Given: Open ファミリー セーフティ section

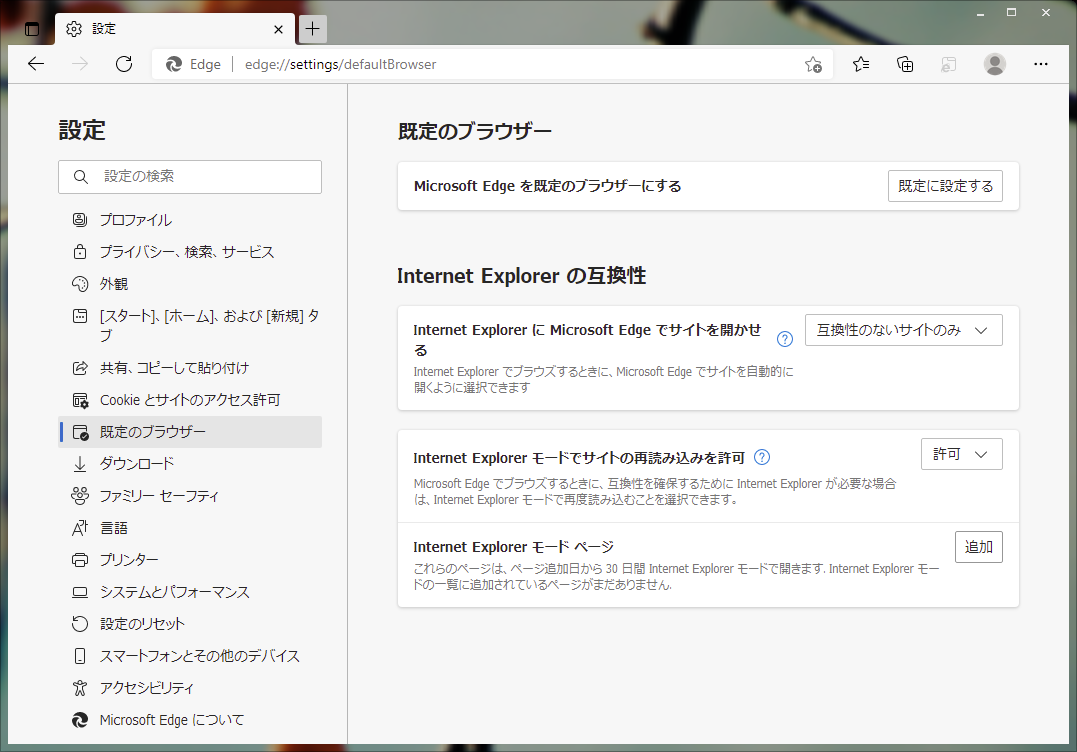Looking at the screenshot, I should tap(190, 496).
